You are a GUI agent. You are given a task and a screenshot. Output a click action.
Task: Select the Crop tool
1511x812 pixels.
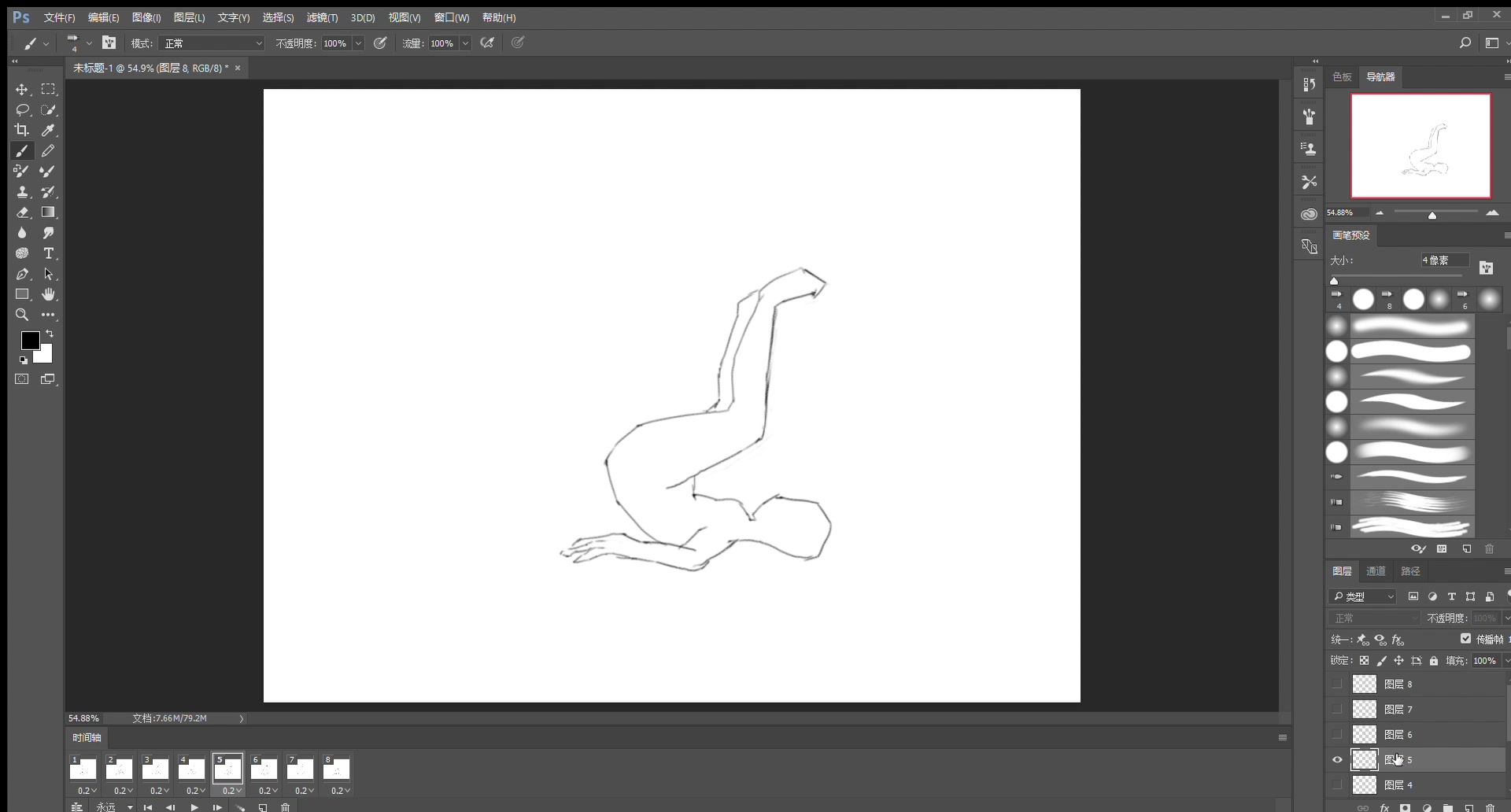point(22,131)
